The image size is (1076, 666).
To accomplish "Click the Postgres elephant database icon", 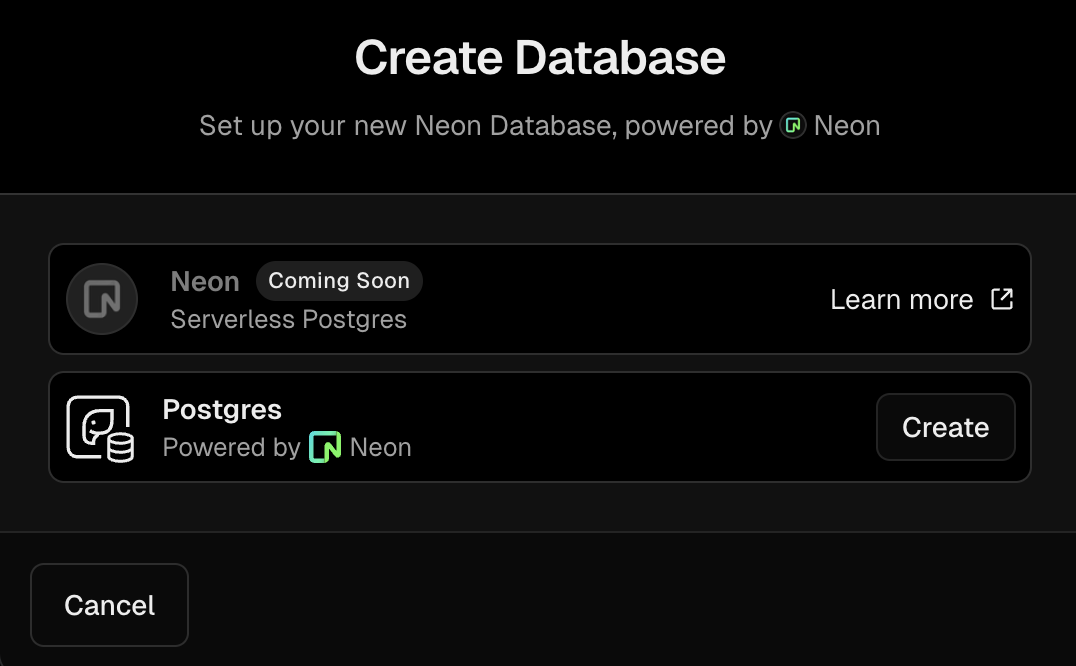I will tap(100, 428).
